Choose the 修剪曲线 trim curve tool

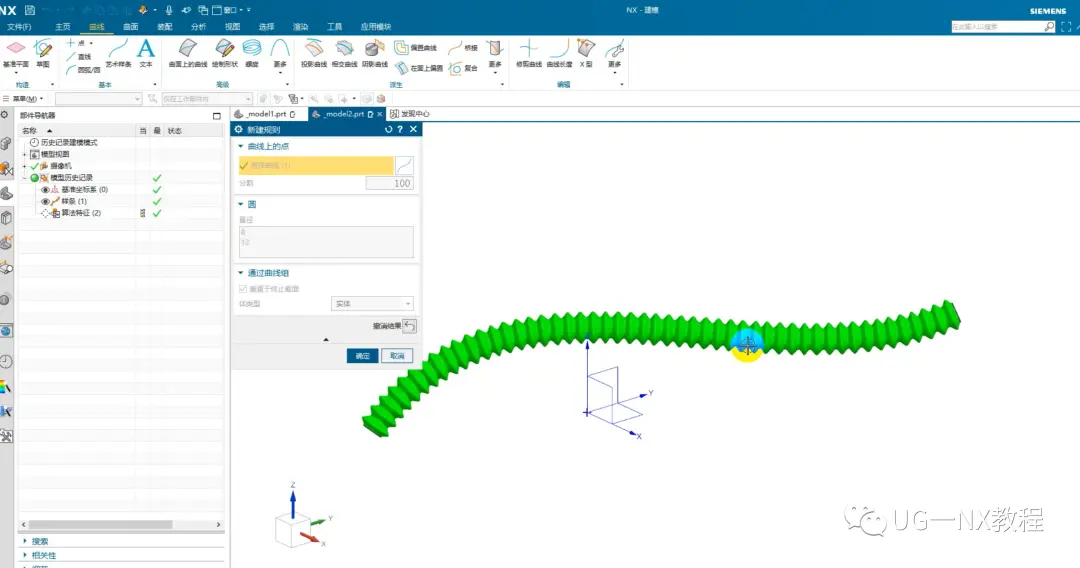[x=529, y=49]
